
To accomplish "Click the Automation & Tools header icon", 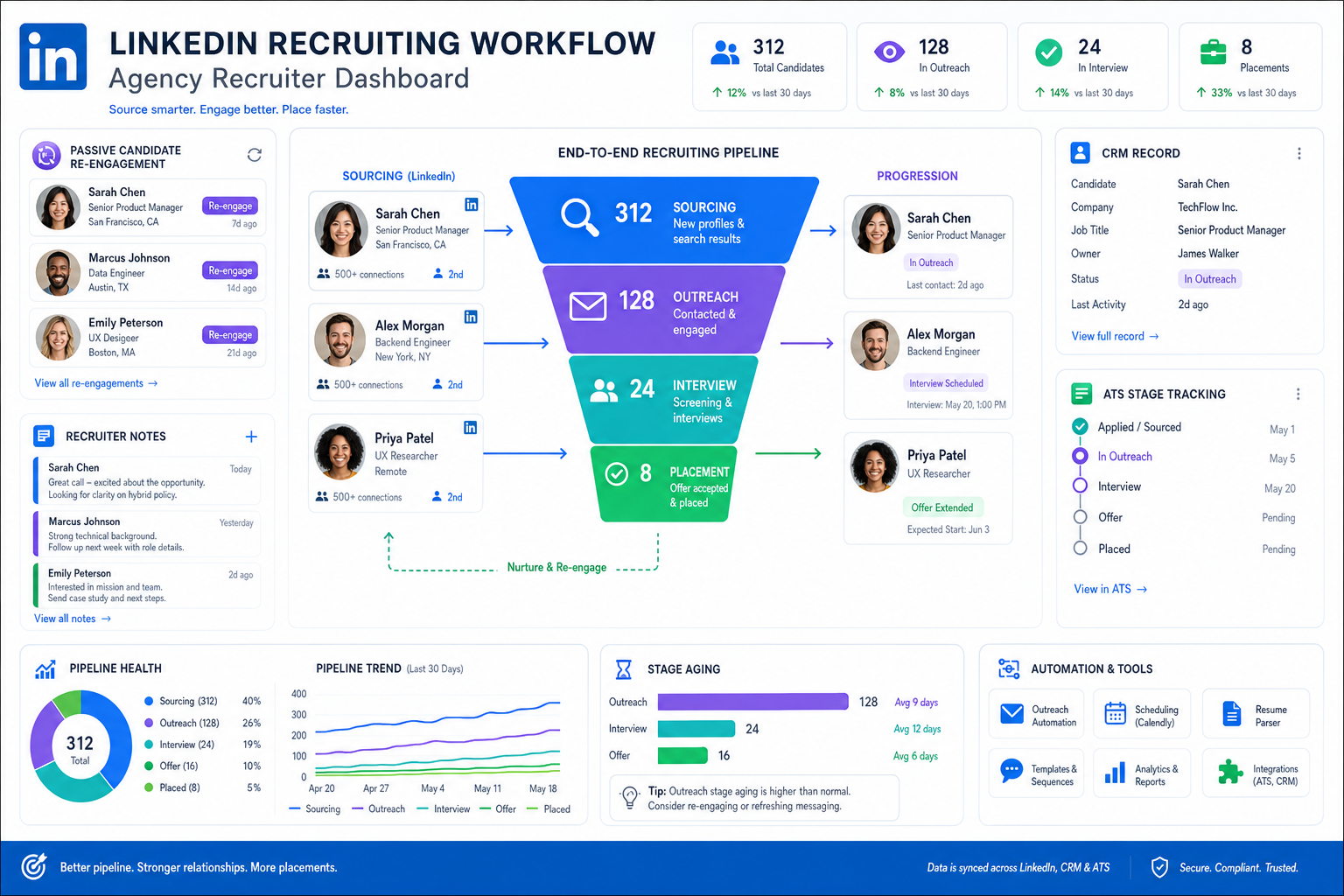I will pos(1009,669).
